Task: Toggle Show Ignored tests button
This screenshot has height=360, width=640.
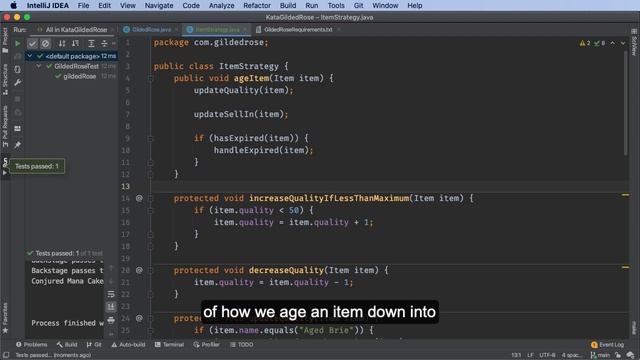Action: [x=45, y=43]
